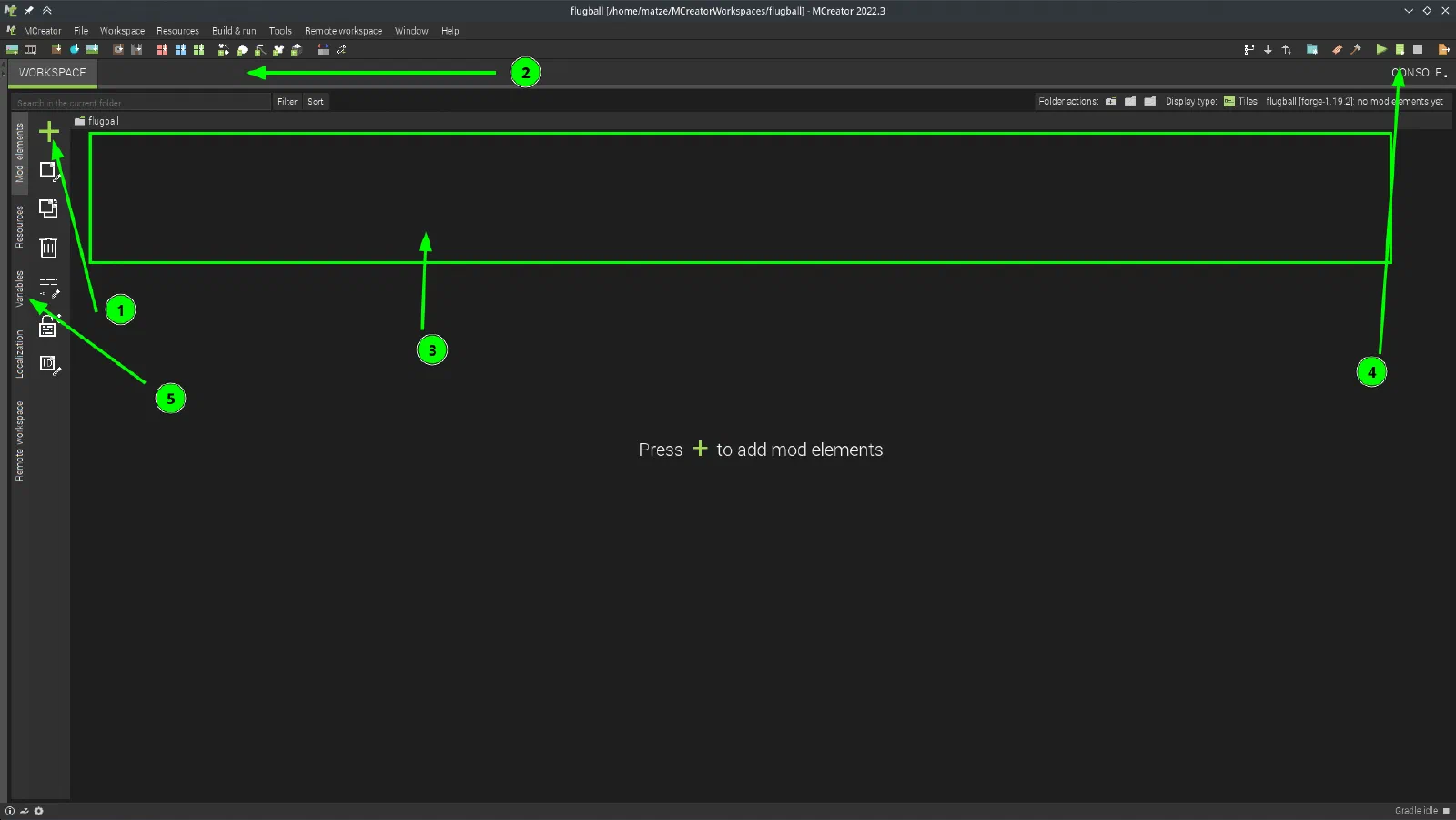Click the build workspace hammer icon
Viewport: 1456px width, 820px height.
[x=1356, y=49]
